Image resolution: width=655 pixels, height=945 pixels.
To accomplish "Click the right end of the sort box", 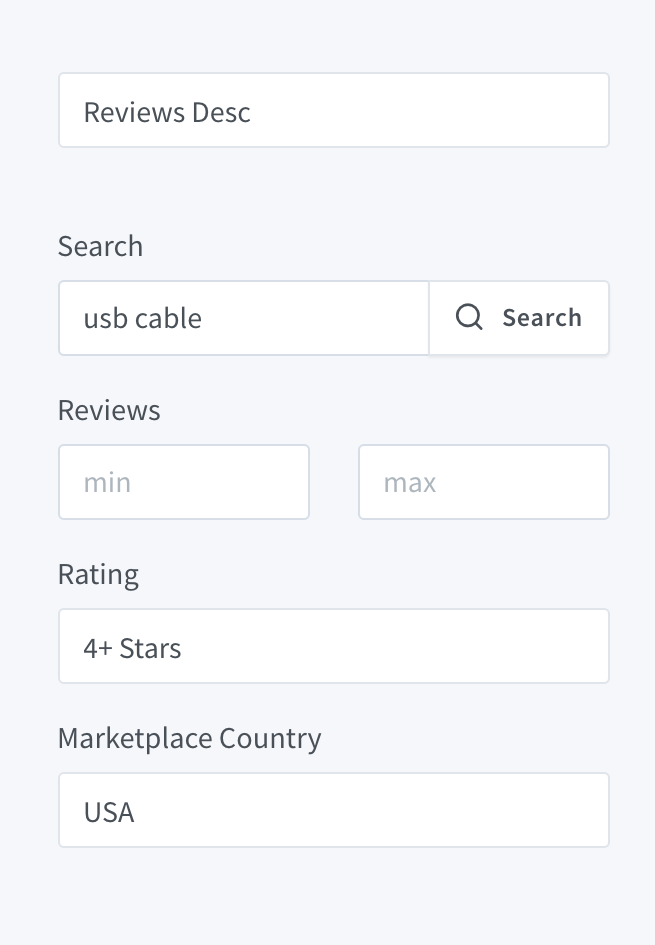I will pyautogui.click(x=585, y=111).
